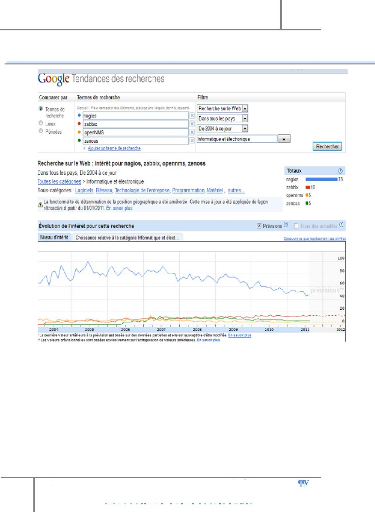The height and width of the screenshot is (512, 375).
Task: Click the Rechercher button
Action: pos(327,146)
